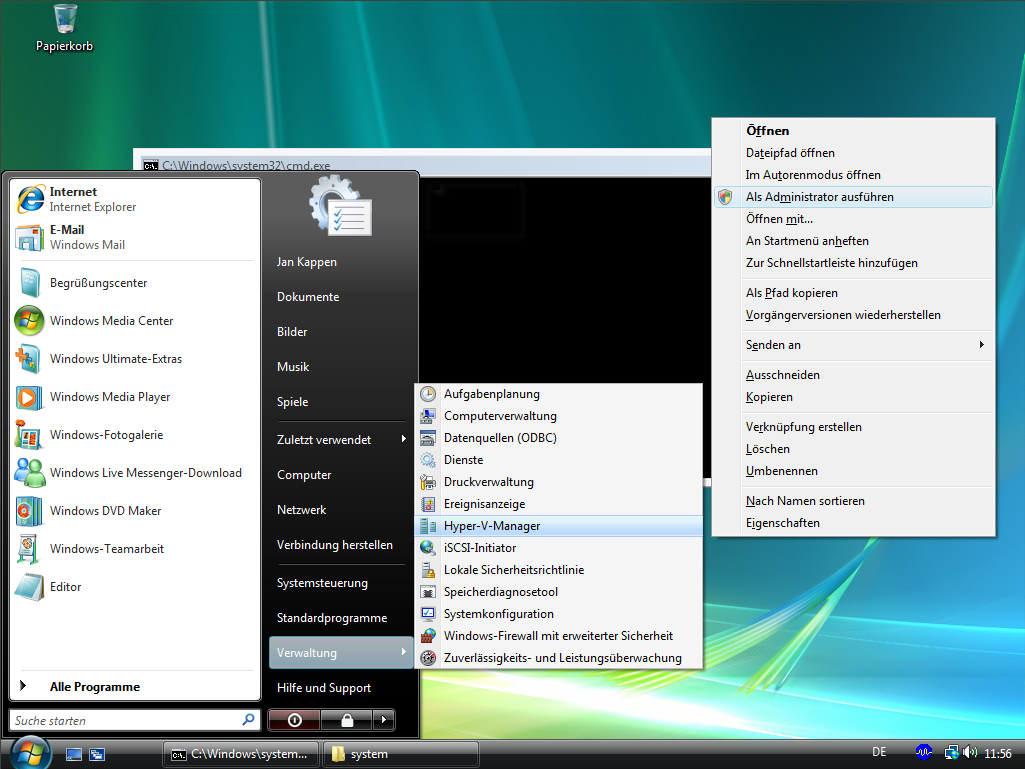Click the Druckverwaltung printer icon

(x=428, y=482)
